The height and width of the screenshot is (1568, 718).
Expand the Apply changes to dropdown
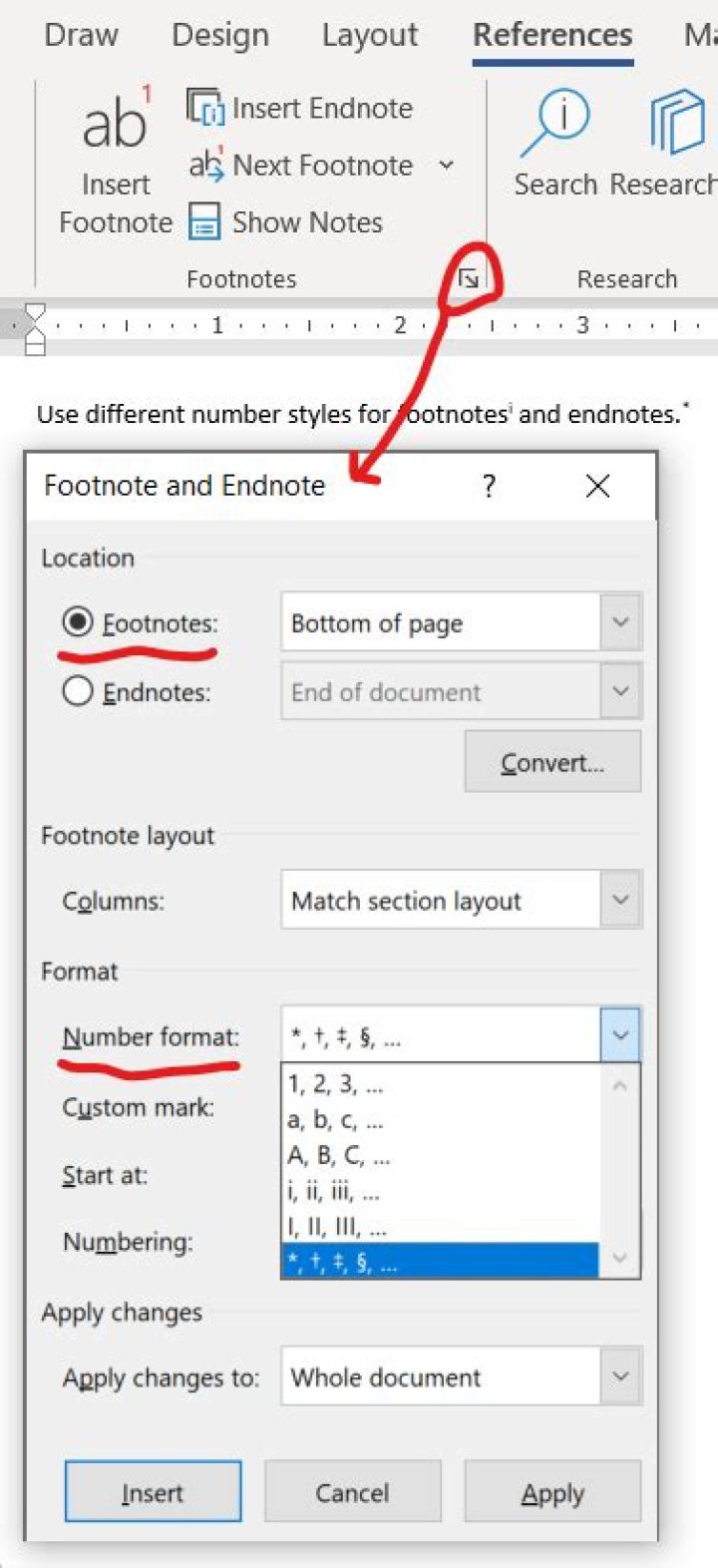620,1377
